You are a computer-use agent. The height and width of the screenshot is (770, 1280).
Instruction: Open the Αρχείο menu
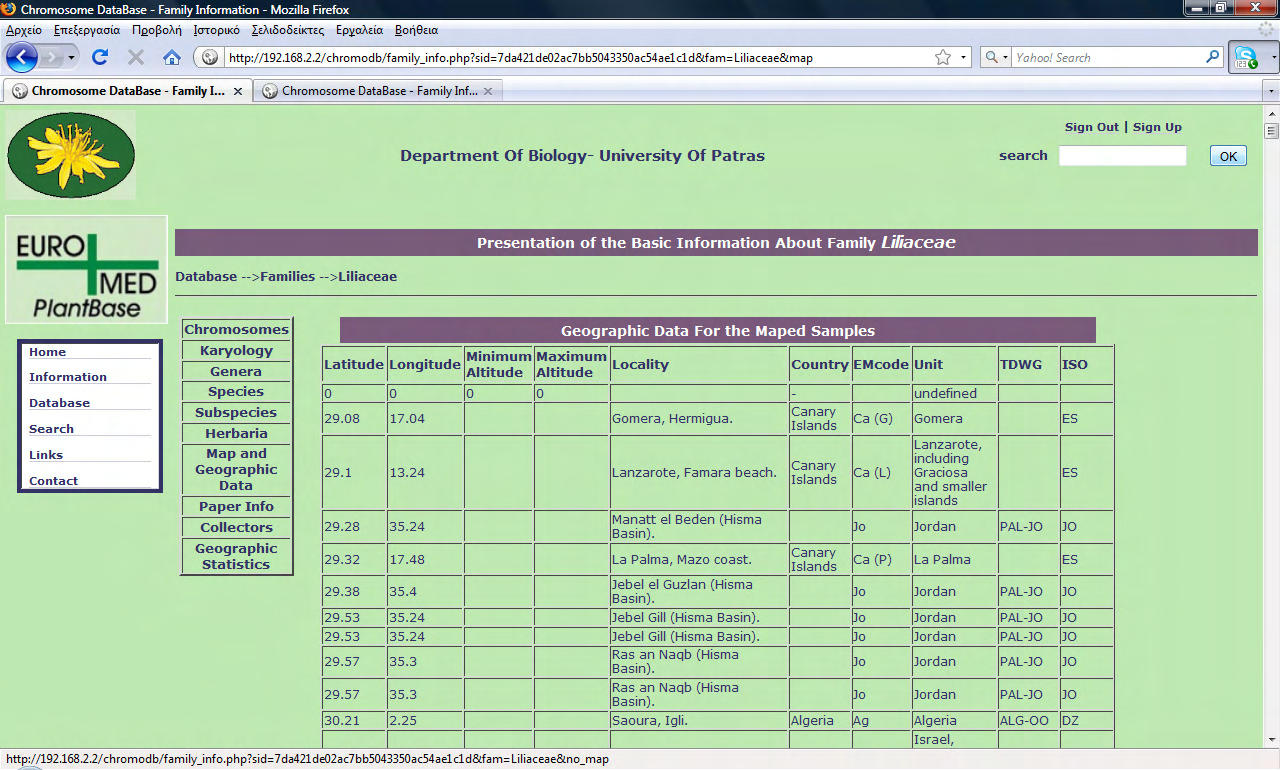coord(24,30)
